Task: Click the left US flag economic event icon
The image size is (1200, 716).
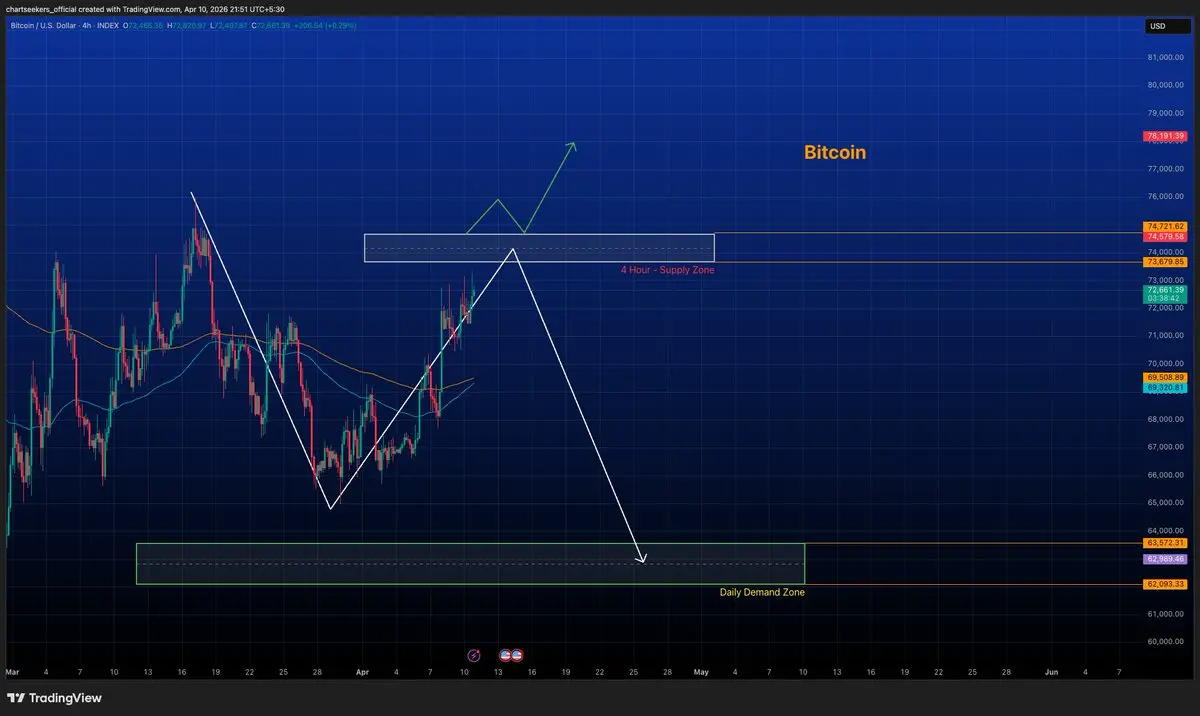Action: coord(505,655)
